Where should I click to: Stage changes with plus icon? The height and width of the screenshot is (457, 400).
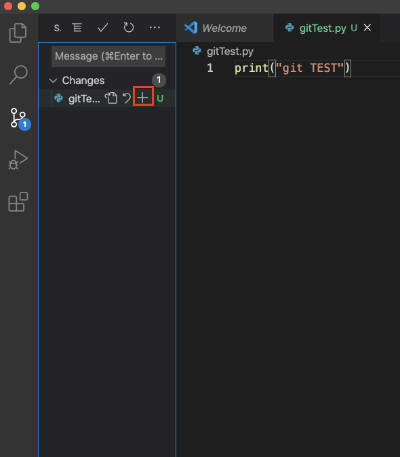(143, 98)
